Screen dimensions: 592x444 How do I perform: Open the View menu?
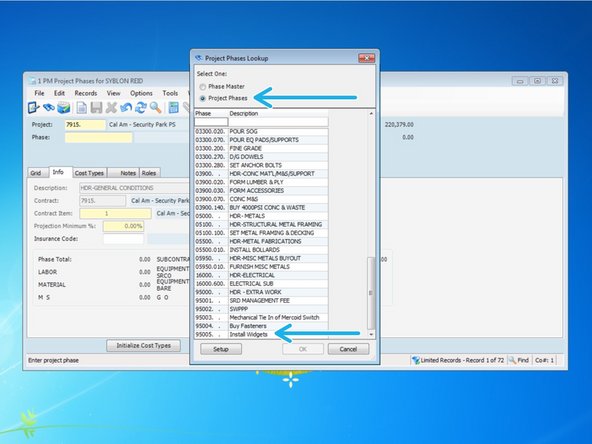(x=113, y=93)
